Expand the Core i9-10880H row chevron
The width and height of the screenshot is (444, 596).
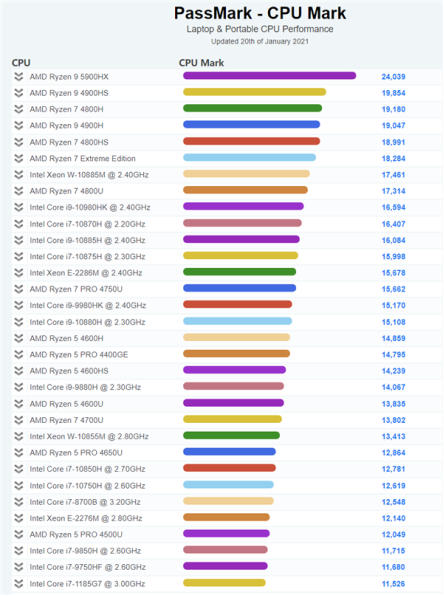click(x=19, y=322)
